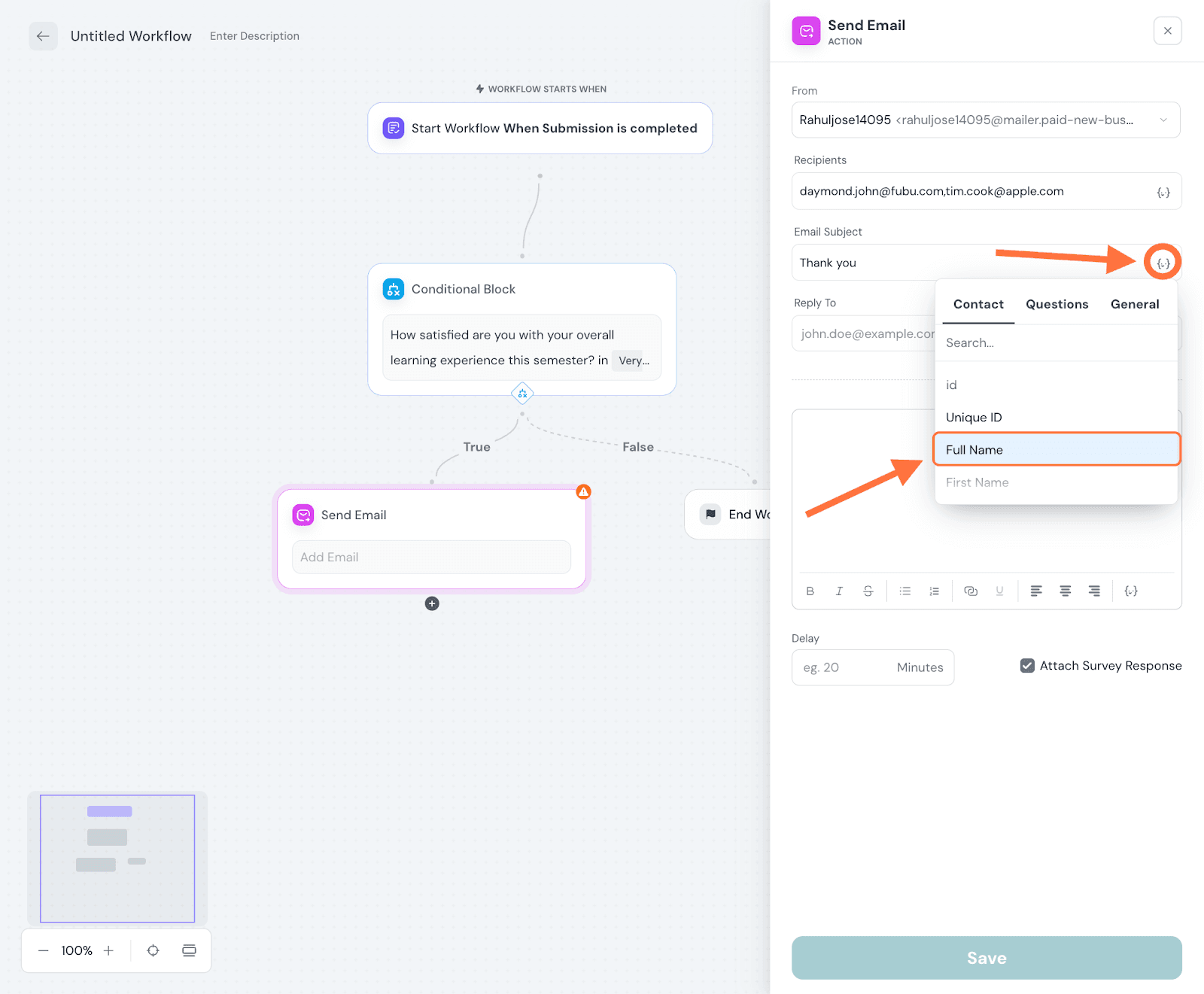This screenshot has height=994, width=1204.
Task: Click the back arrow beside Untitled Workflow
Action: (x=43, y=36)
